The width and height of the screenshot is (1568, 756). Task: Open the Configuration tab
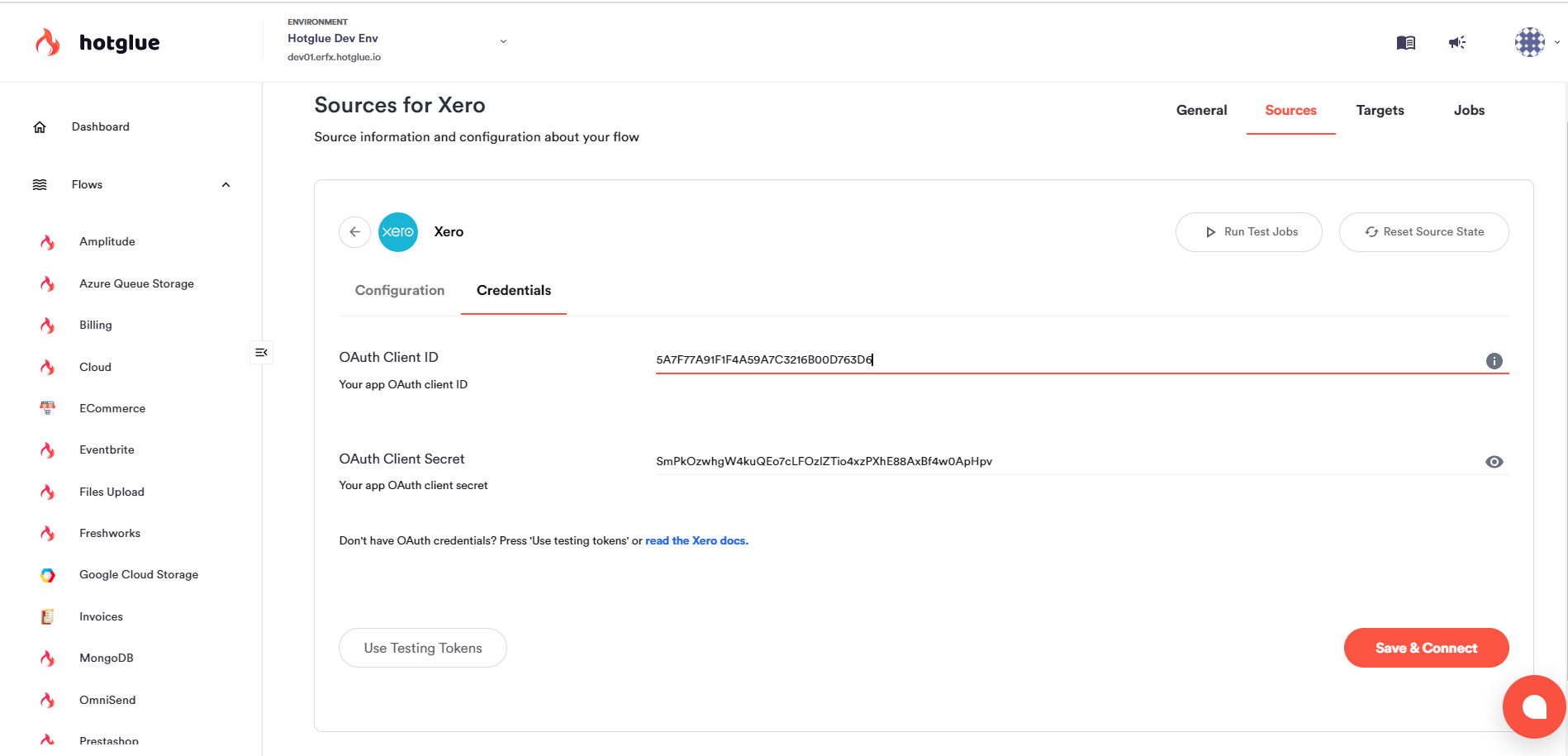(400, 291)
